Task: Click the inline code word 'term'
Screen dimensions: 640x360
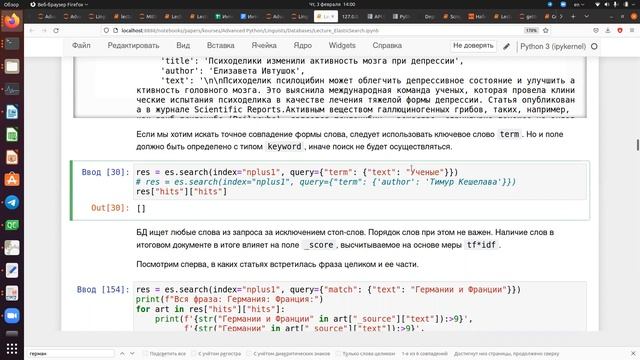Action: click(x=509, y=134)
